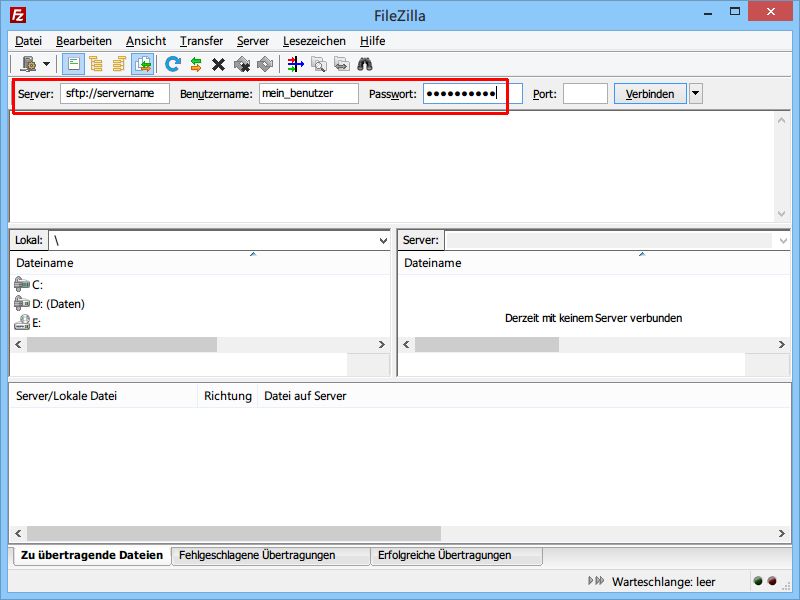Cancel the current operation via X icon
Viewport: 800px width, 600px height.
tap(218, 64)
